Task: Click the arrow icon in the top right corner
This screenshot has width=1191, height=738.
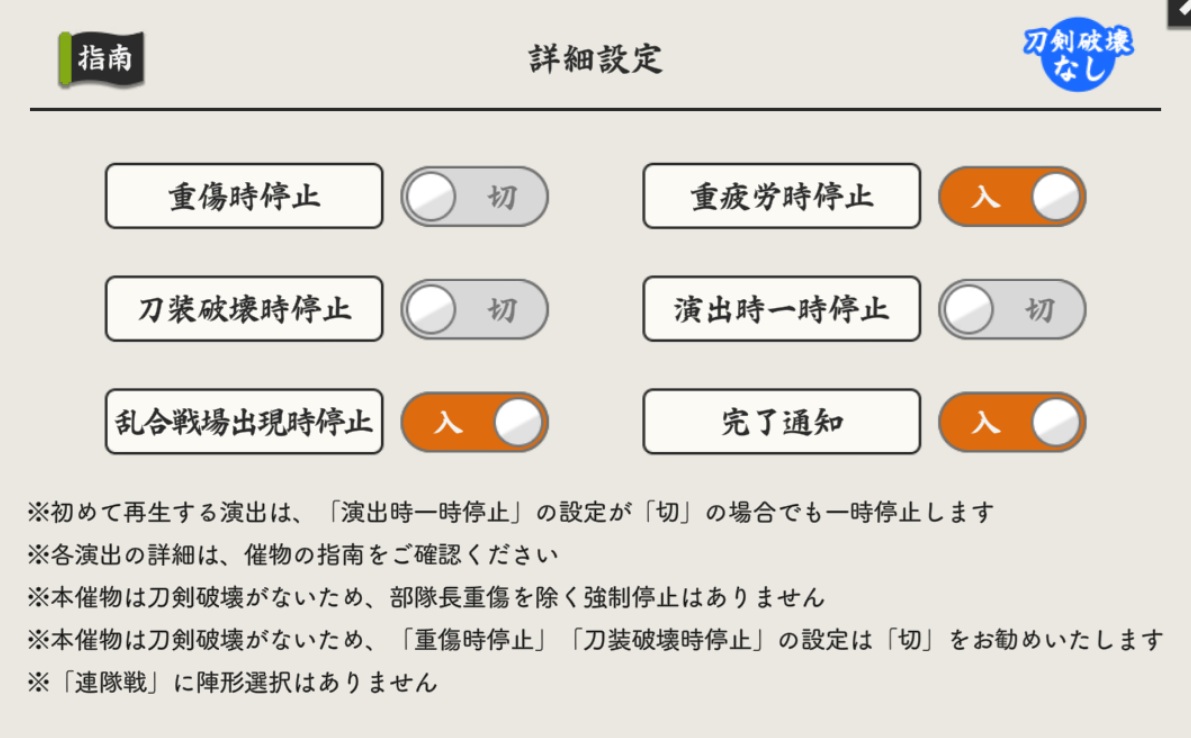Action: pos(1180,12)
